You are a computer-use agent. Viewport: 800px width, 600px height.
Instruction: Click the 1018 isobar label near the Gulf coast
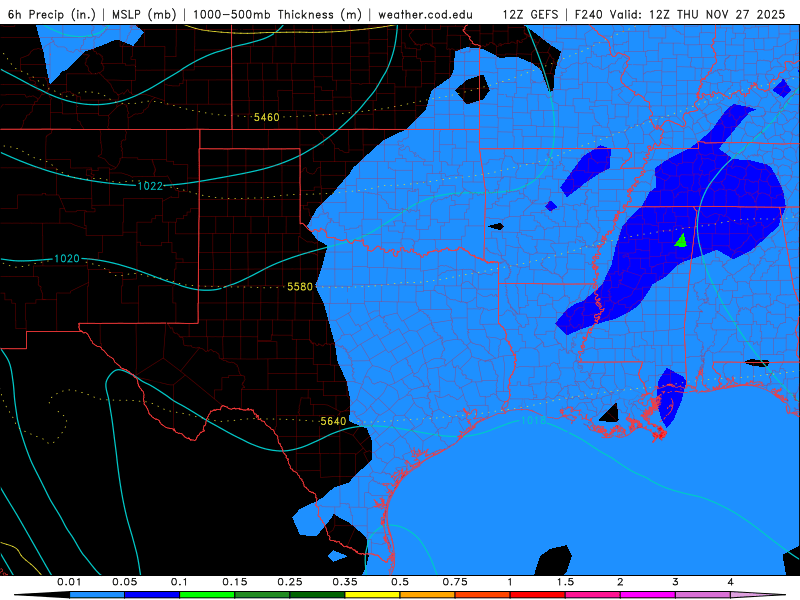(x=533, y=420)
